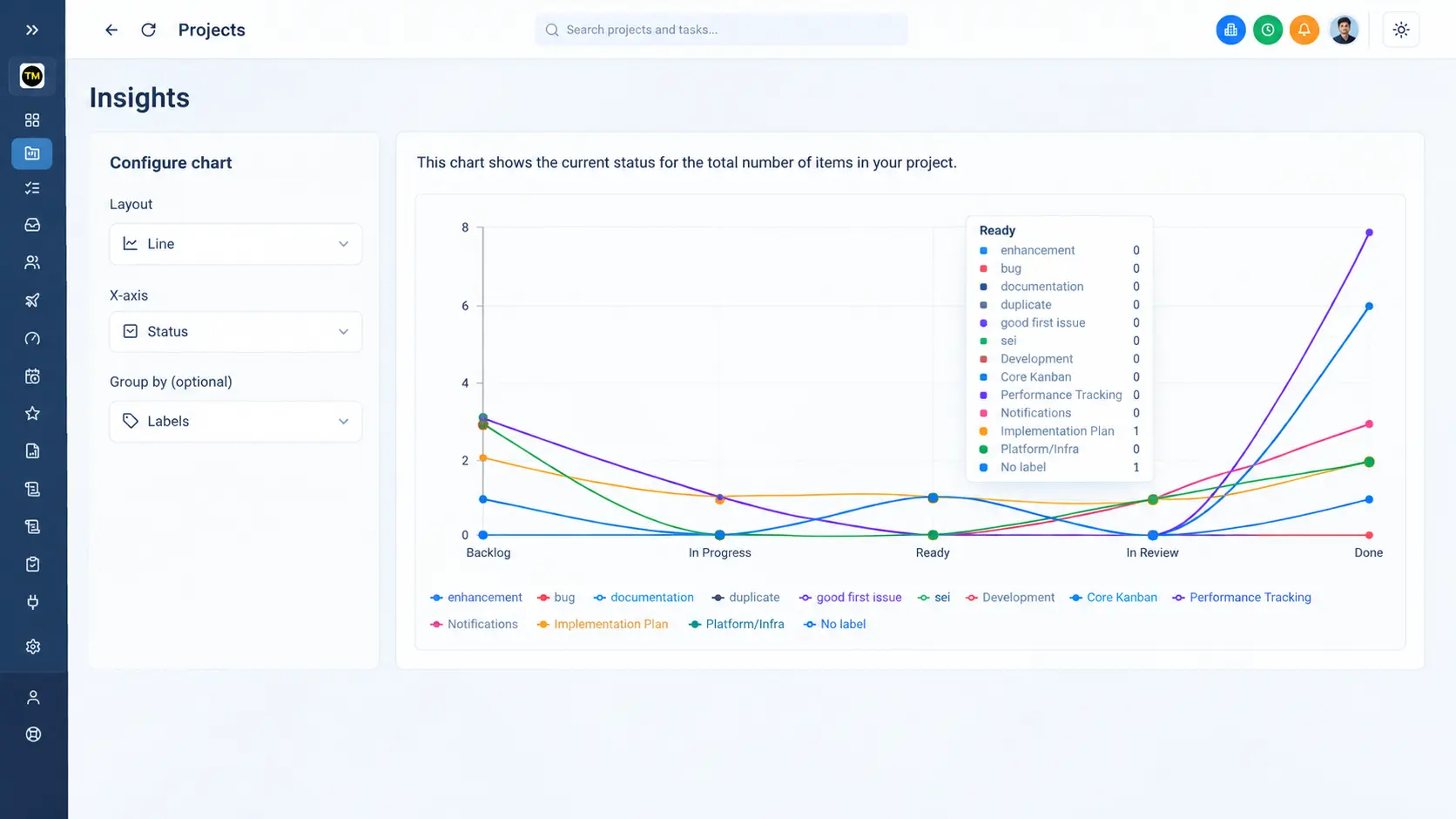Toggle enhancement series in chart legend
This screenshot has width=1456, height=819.
coord(476,598)
